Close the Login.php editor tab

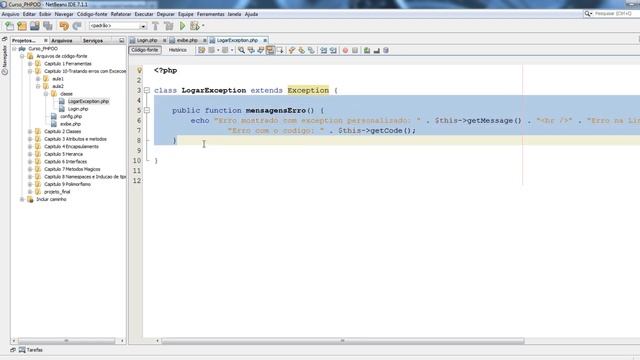[164, 40]
